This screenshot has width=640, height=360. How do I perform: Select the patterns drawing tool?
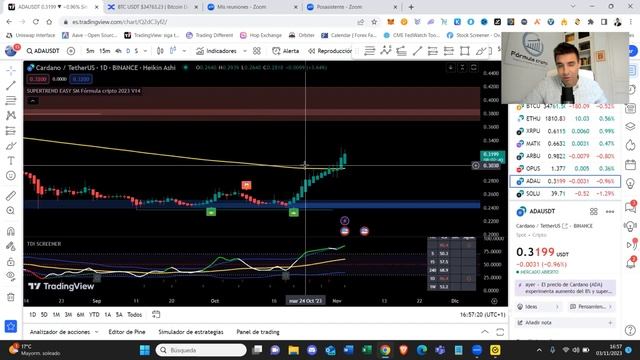tap(11, 116)
